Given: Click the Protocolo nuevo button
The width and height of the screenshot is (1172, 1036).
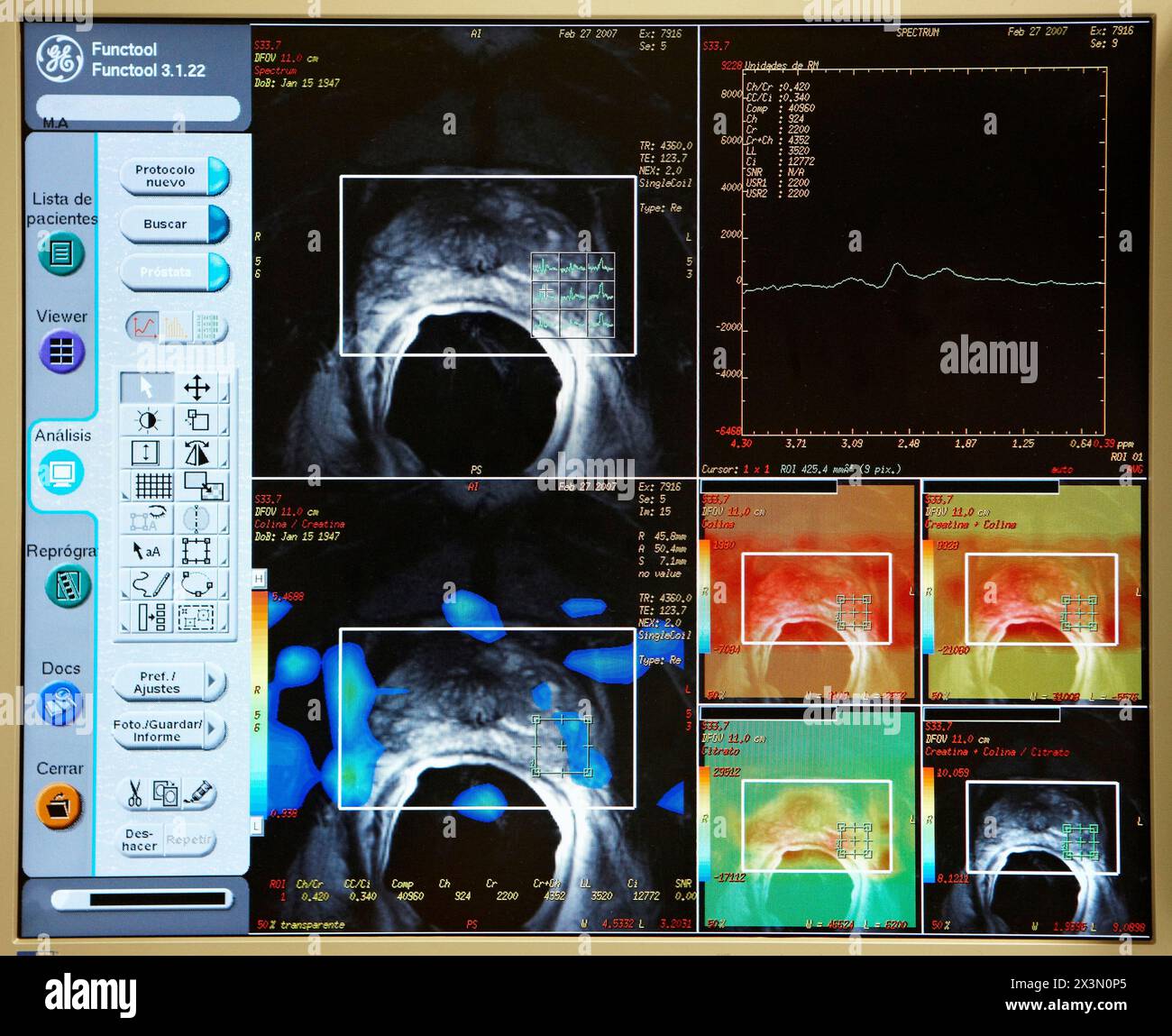Looking at the screenshot, I should click(175, 176).
